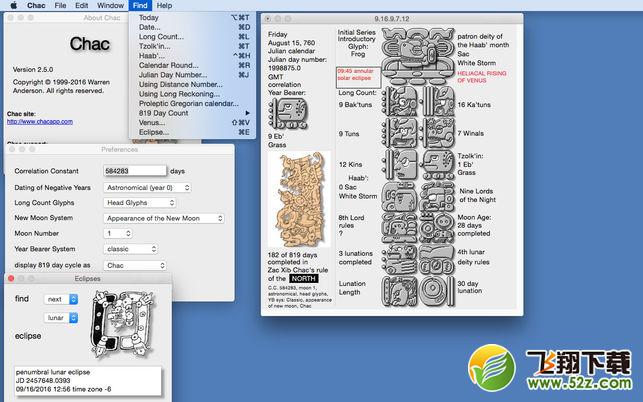The image size is (643, 402).
Task: Click the 12 Kins glyph
Action: (x=400, y=164)
